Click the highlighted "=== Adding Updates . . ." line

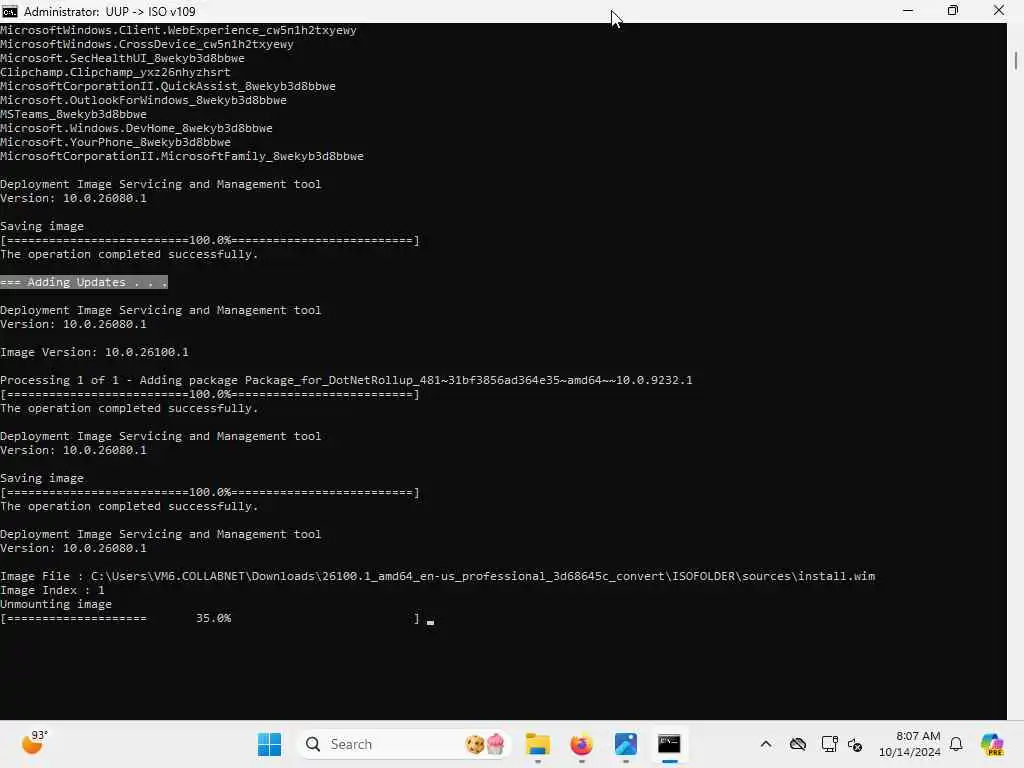84,282
